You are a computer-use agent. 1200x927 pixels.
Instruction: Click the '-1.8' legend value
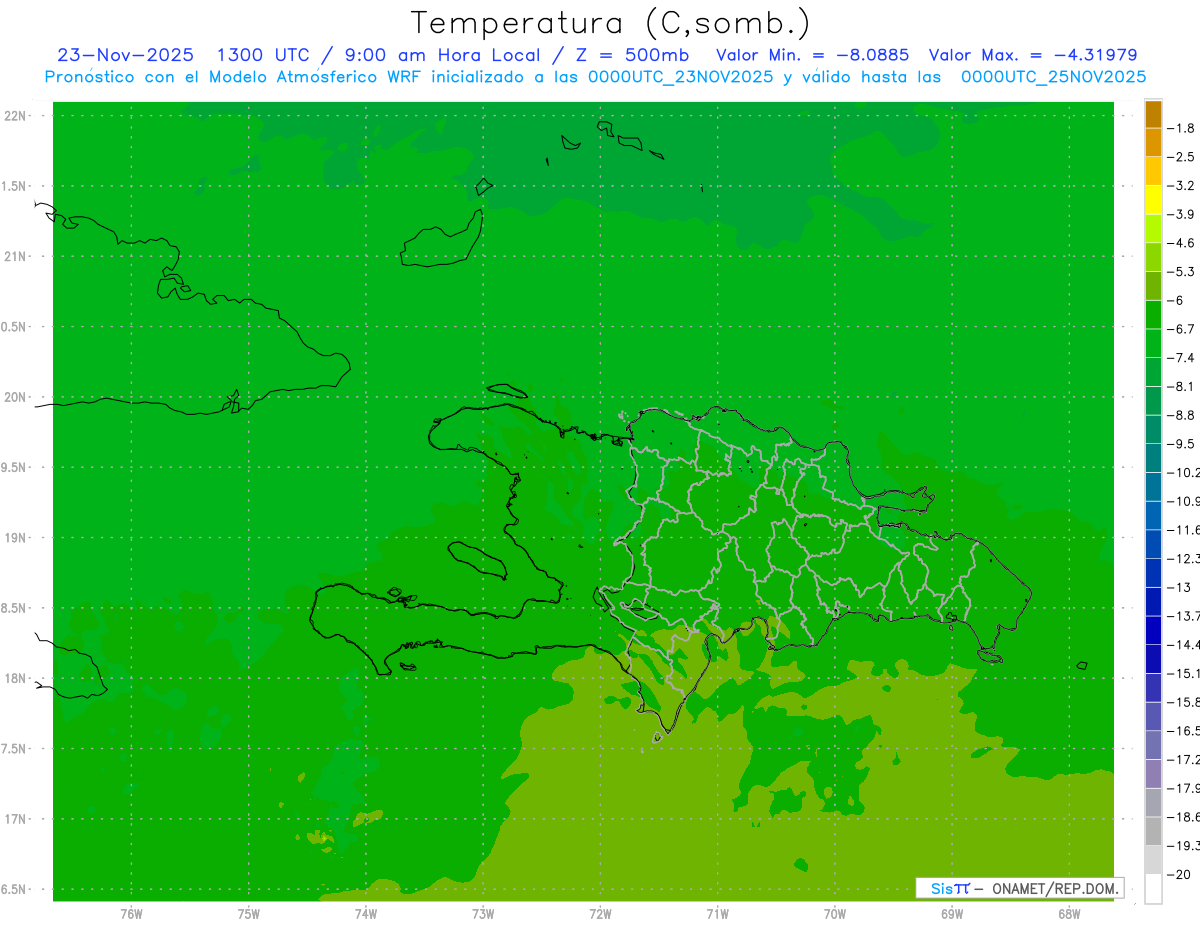pyautogui.click(x=1183, y=128)
